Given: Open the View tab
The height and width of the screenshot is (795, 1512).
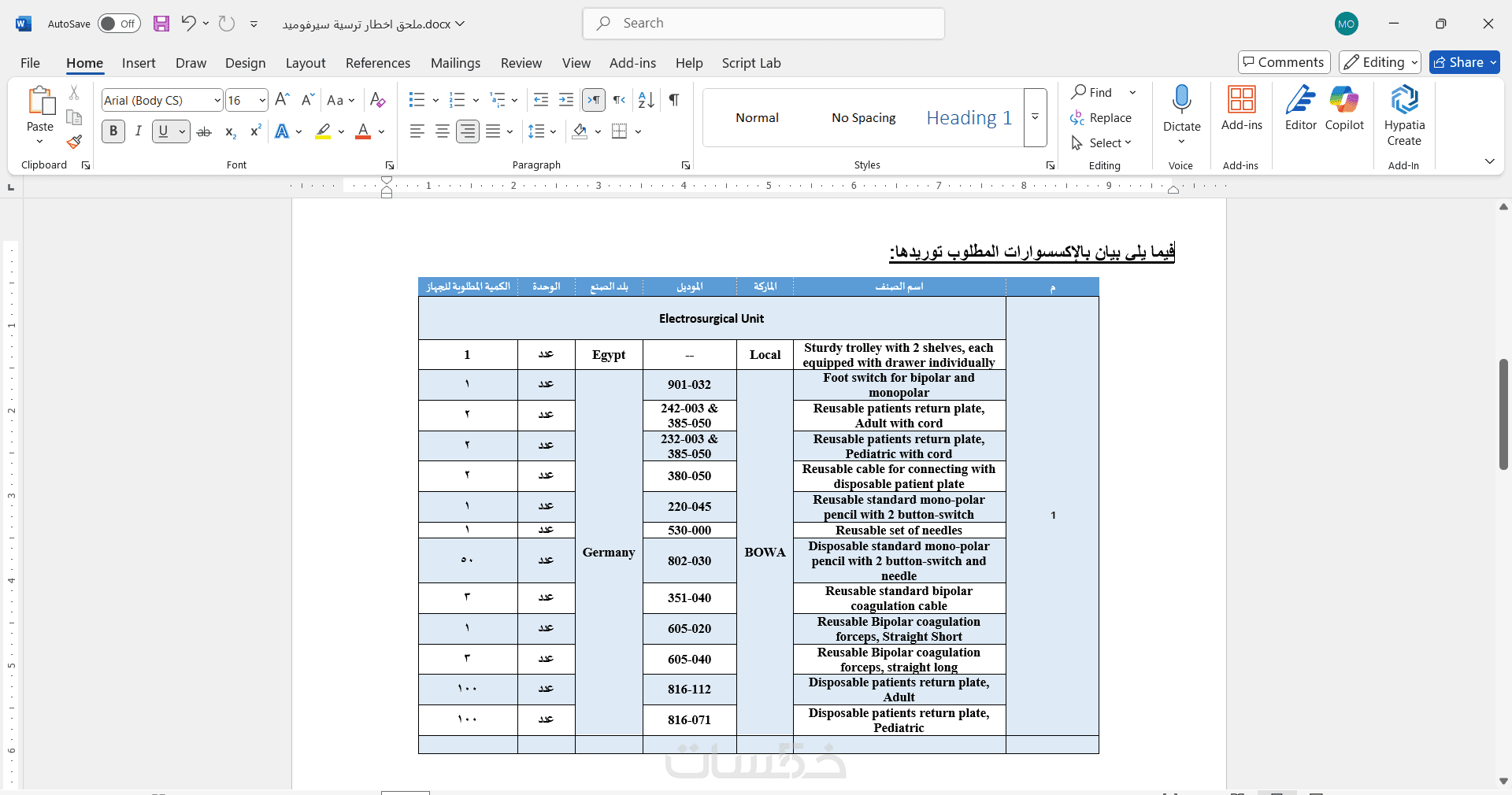Looking at the screenshot, I should 576,63.
